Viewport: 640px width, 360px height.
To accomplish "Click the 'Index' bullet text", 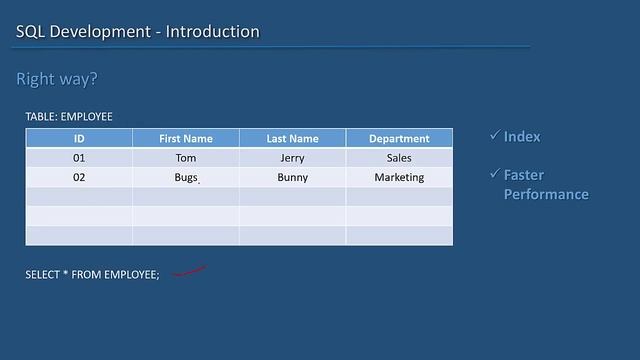I will pos(522,137).
